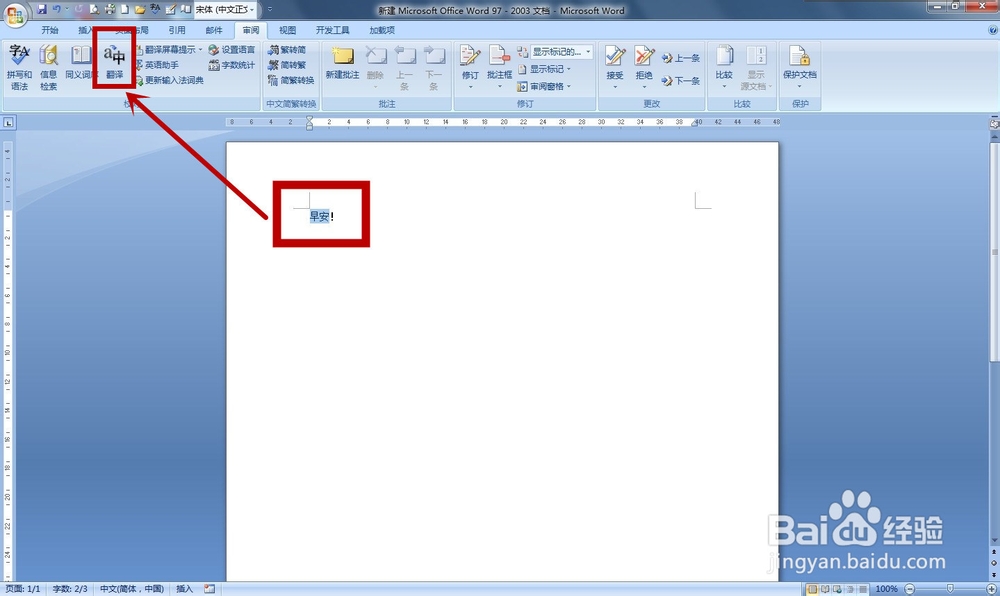Click language 中文(简体，中国) in status bar
The width and height of the screenshot is (1000, 596).
[x=132, y=589]
